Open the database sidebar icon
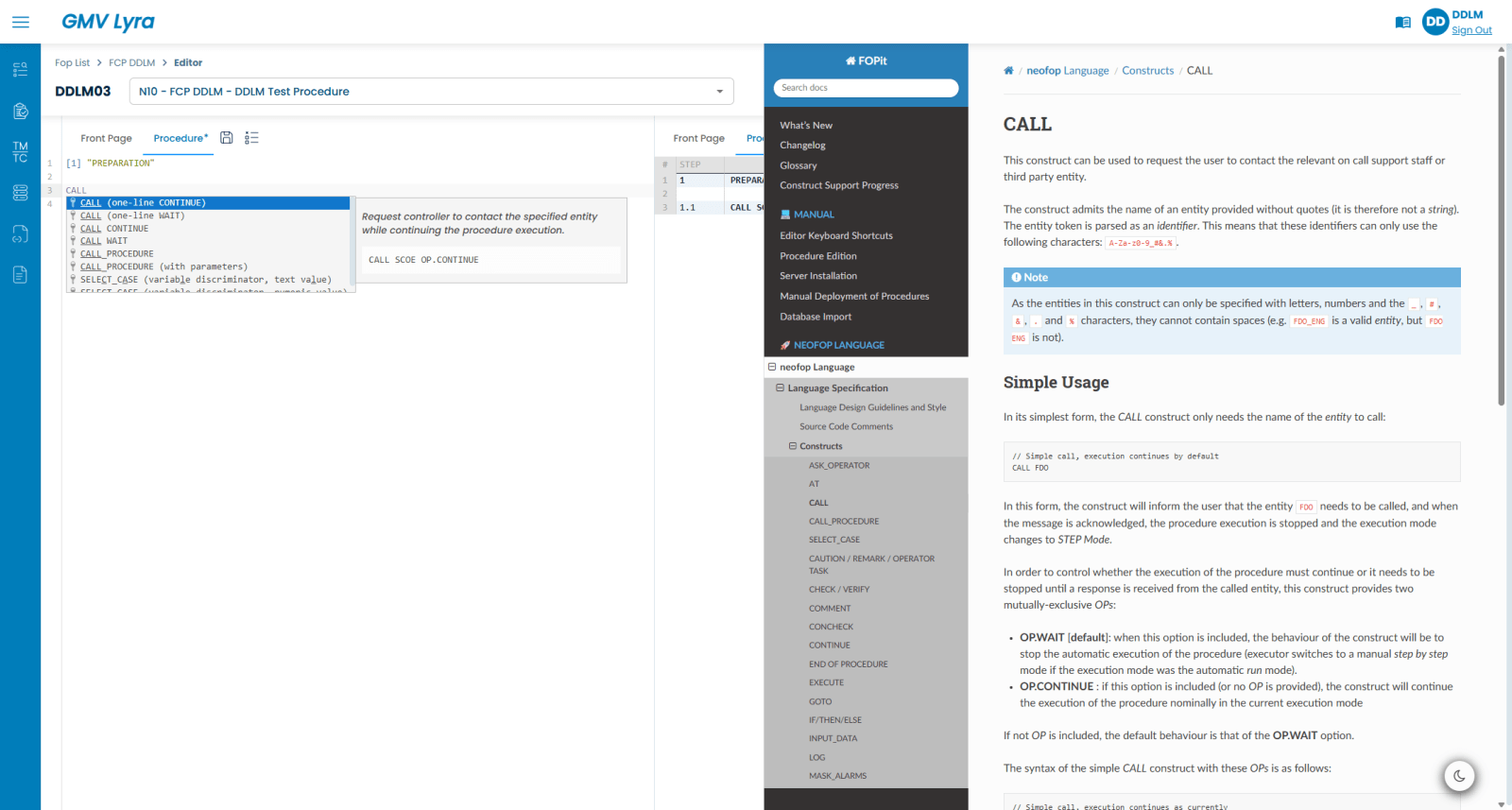Viewport: 1512px width, 810px height. tap(20, 193)
